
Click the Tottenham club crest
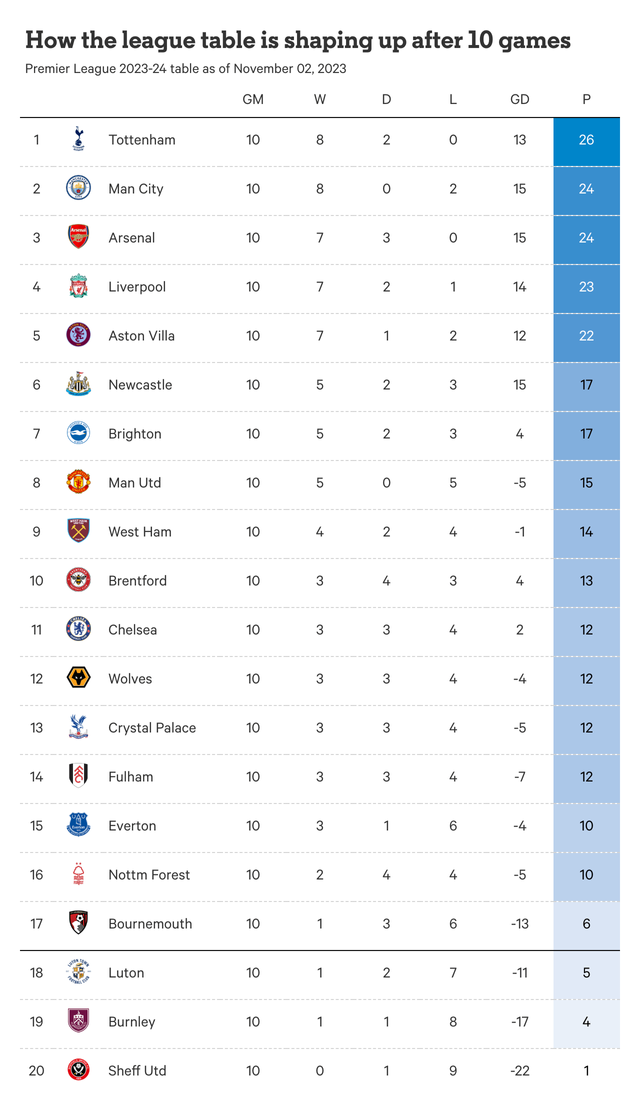tap(78, 140)
